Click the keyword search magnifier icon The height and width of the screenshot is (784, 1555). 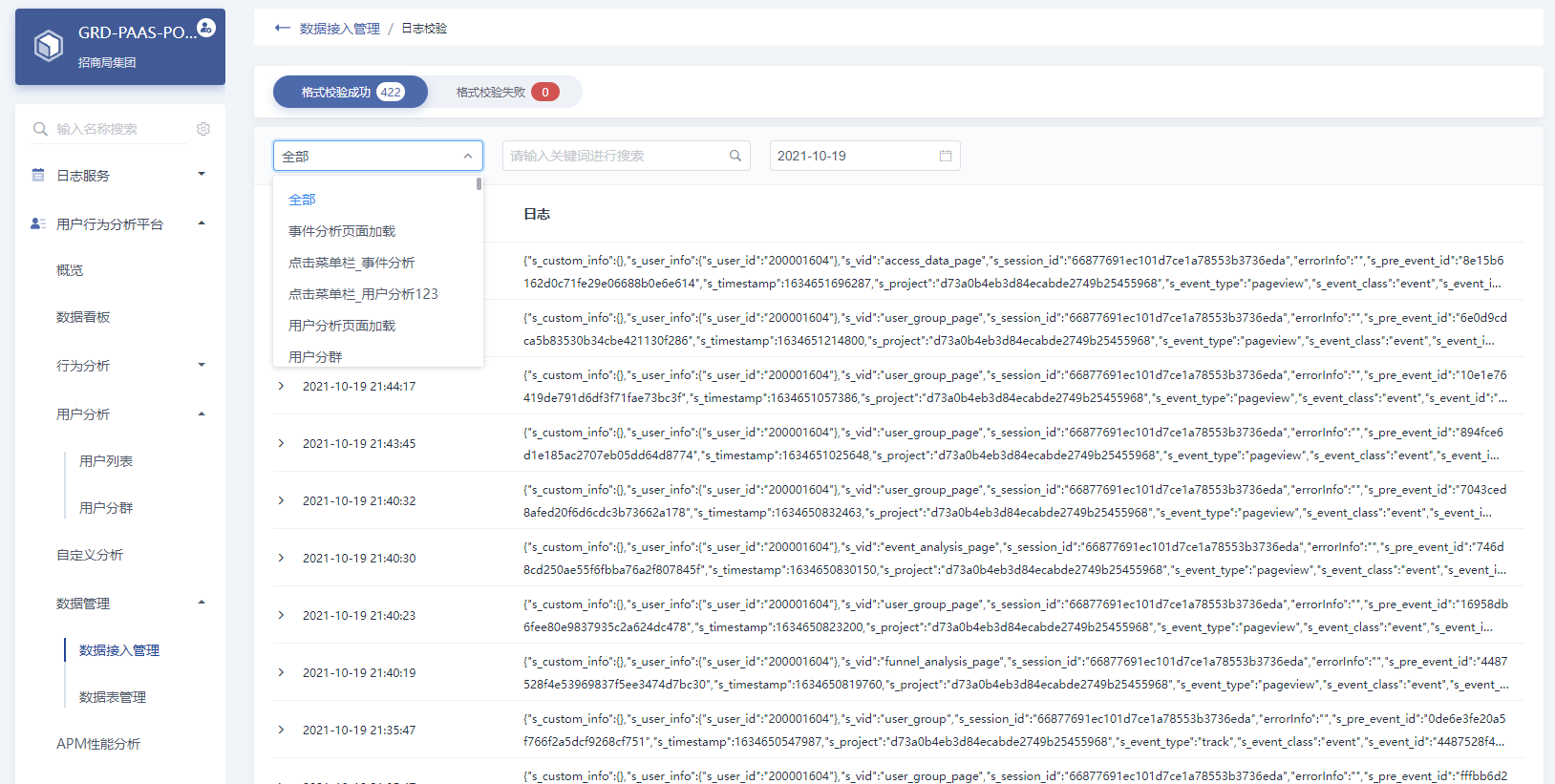pos(735,156)
